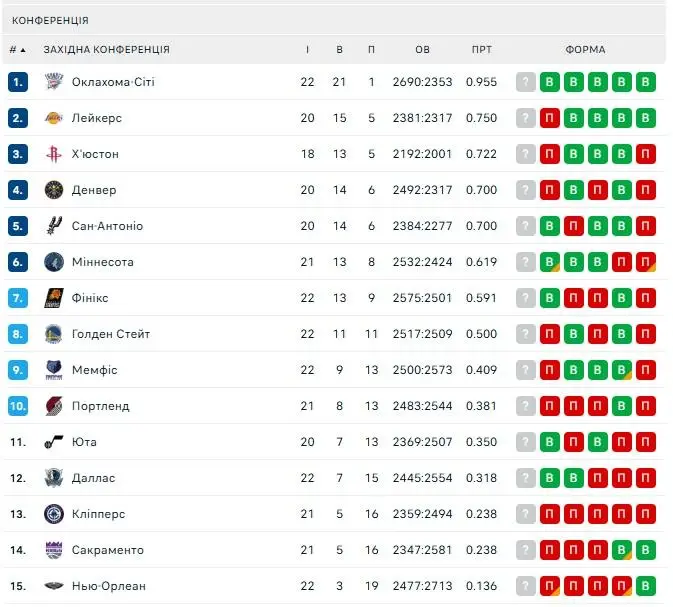Click the San Antonio Spurs logo
Viewport: 673px width, 607px height.
tap(54, 226)
